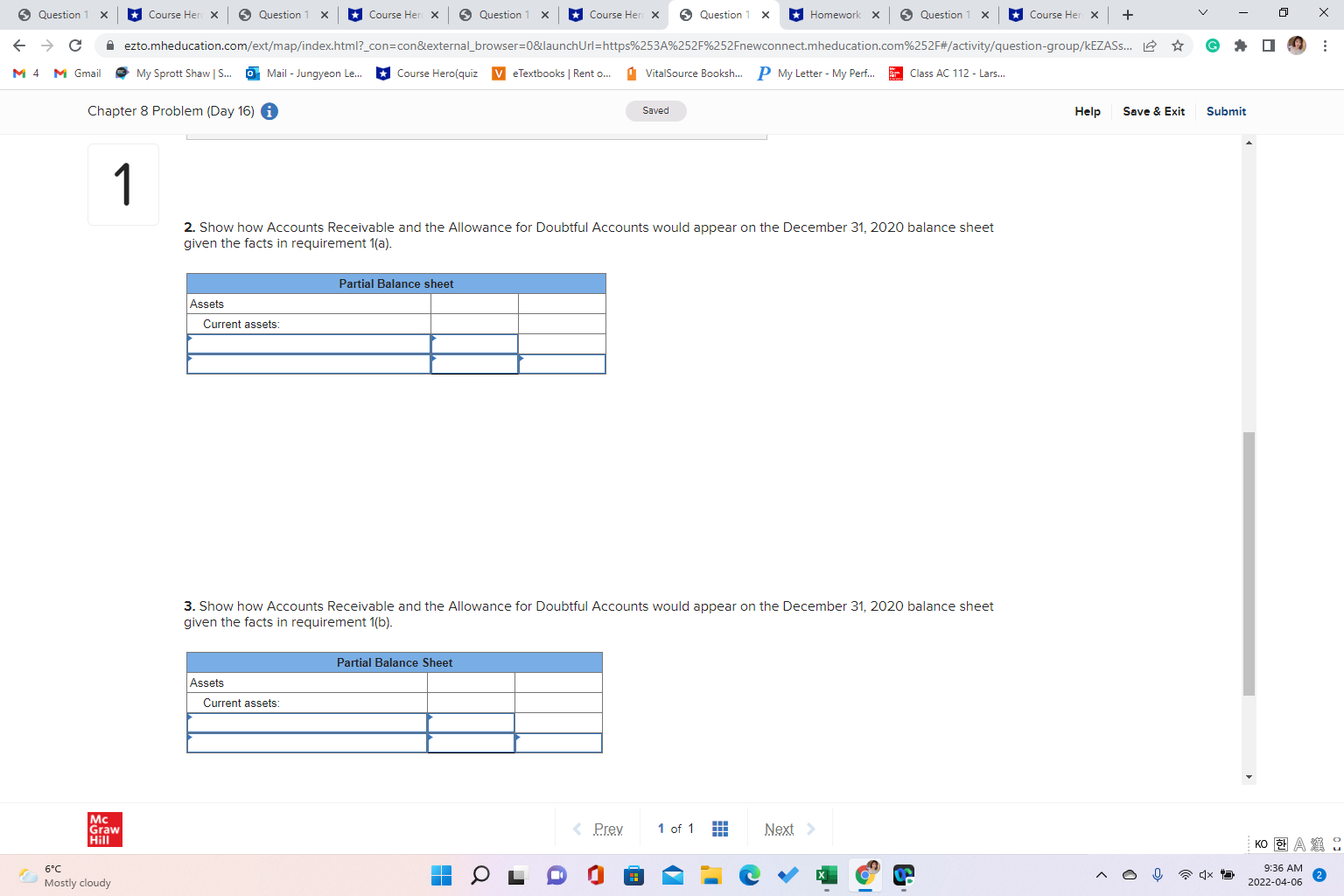Open the My Letter - My Perf bookmark
The width and height of the screenshot is (1344, 896).
[817, 73]
